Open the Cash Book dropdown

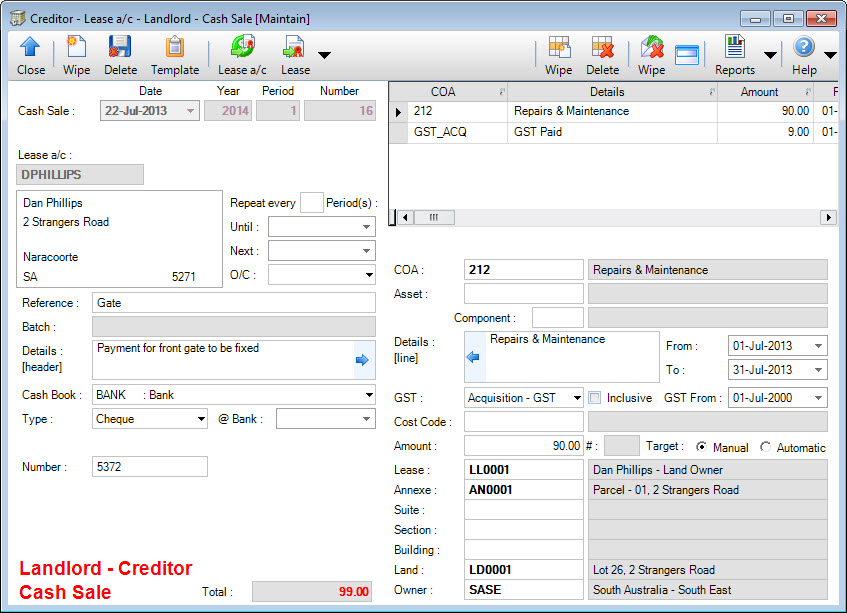369,395
